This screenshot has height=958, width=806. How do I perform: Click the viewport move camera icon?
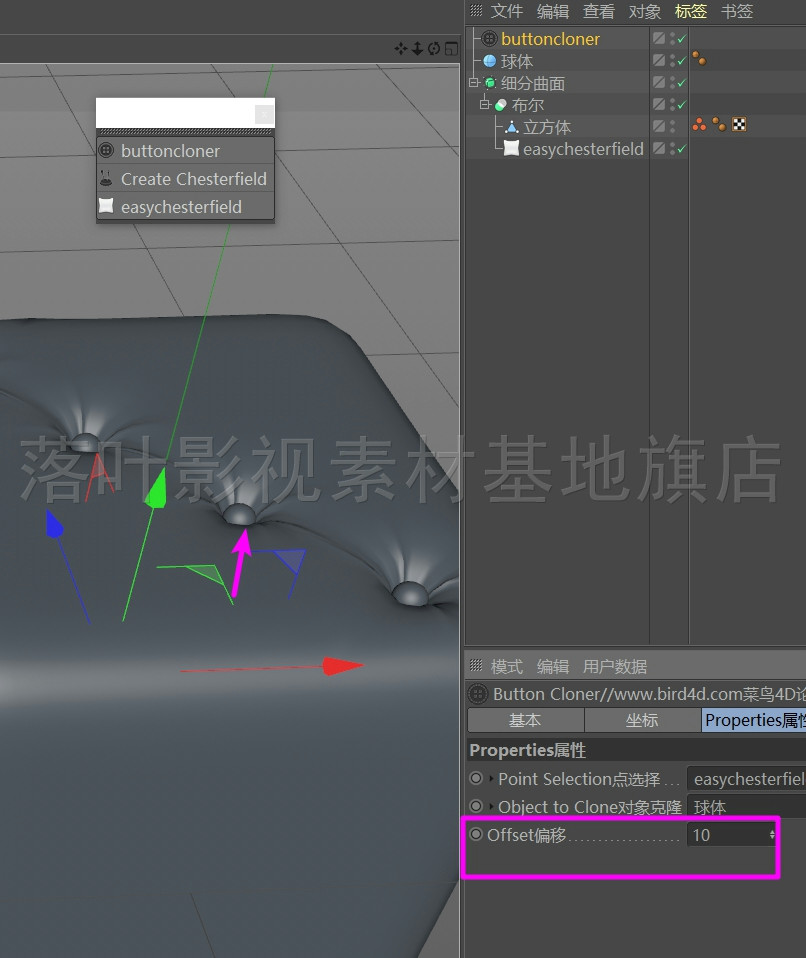(x=401, y=48)
